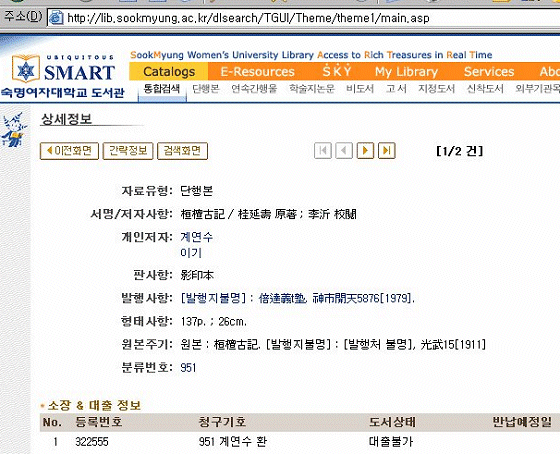Open the SKY menu tab
This screenshot has height=454, width=560.
tap(337, 71)
